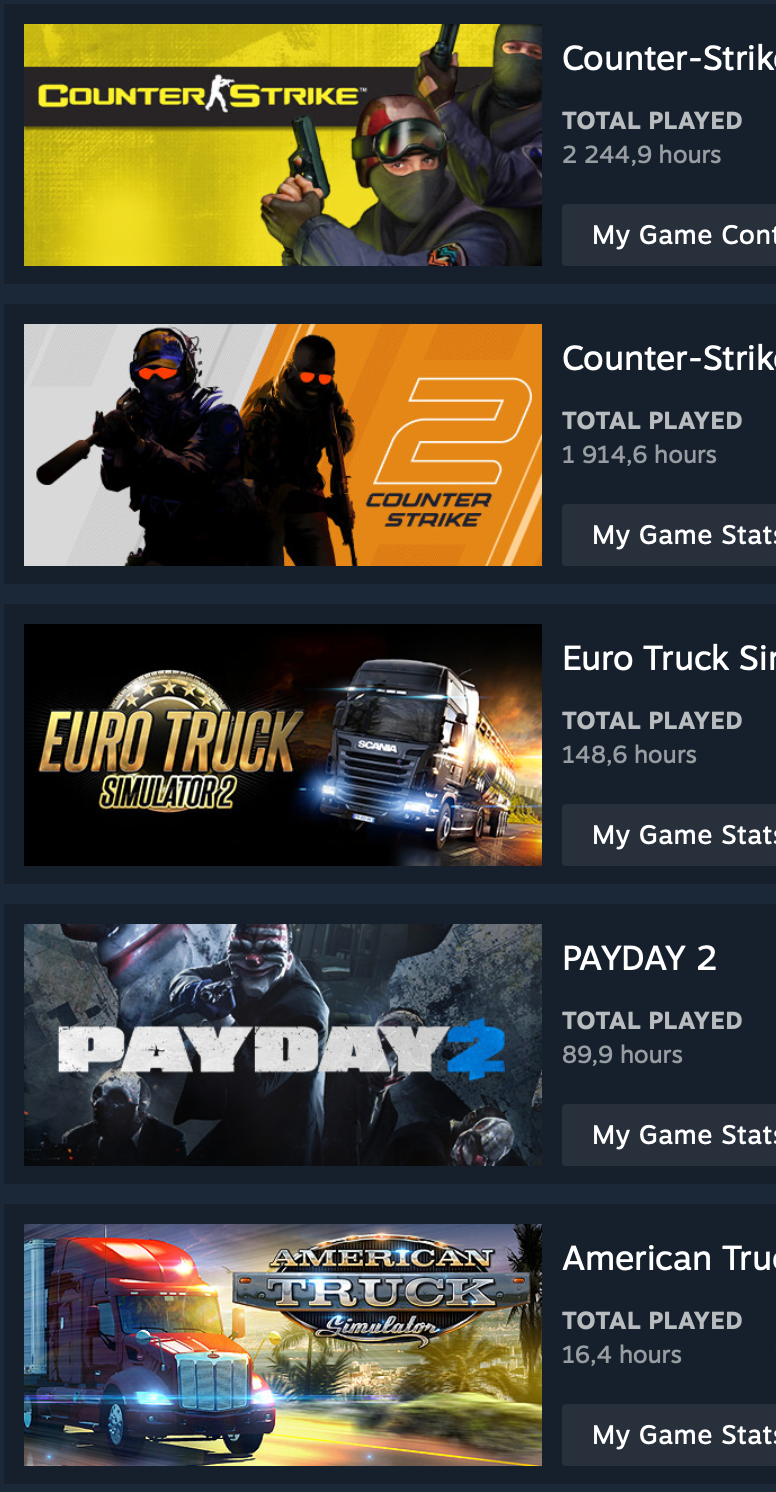
Task: Open My Game Stats for Counter-Strike 2
Action: 669,535
